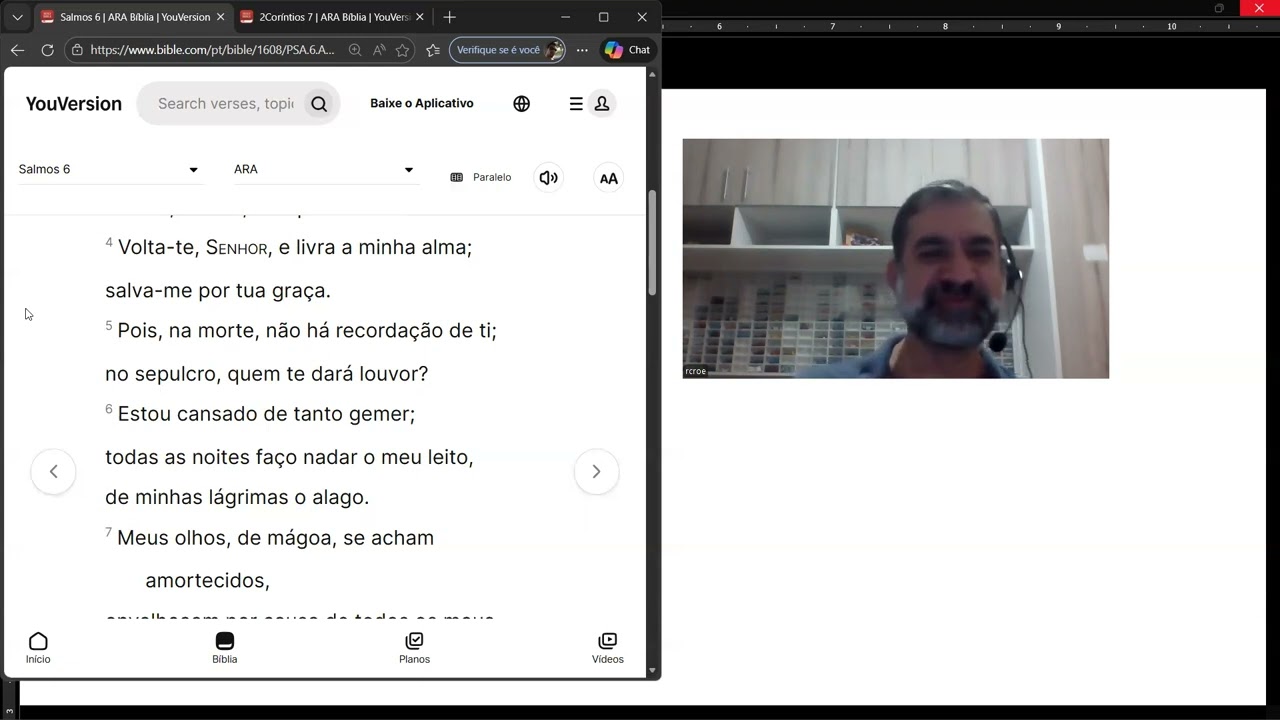Close the background window red X
This screenshot has width=1280, height=720.
pos(1257,8)
